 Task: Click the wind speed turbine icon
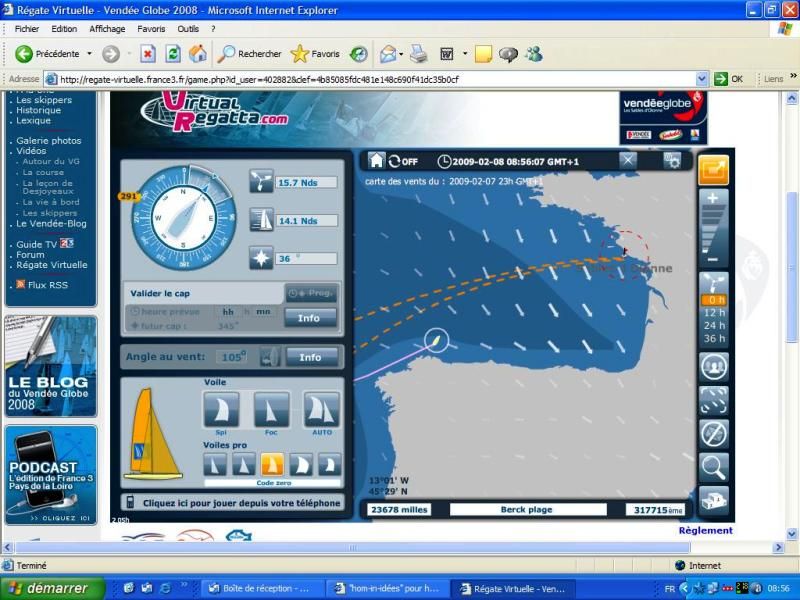(x=261, y=181)
